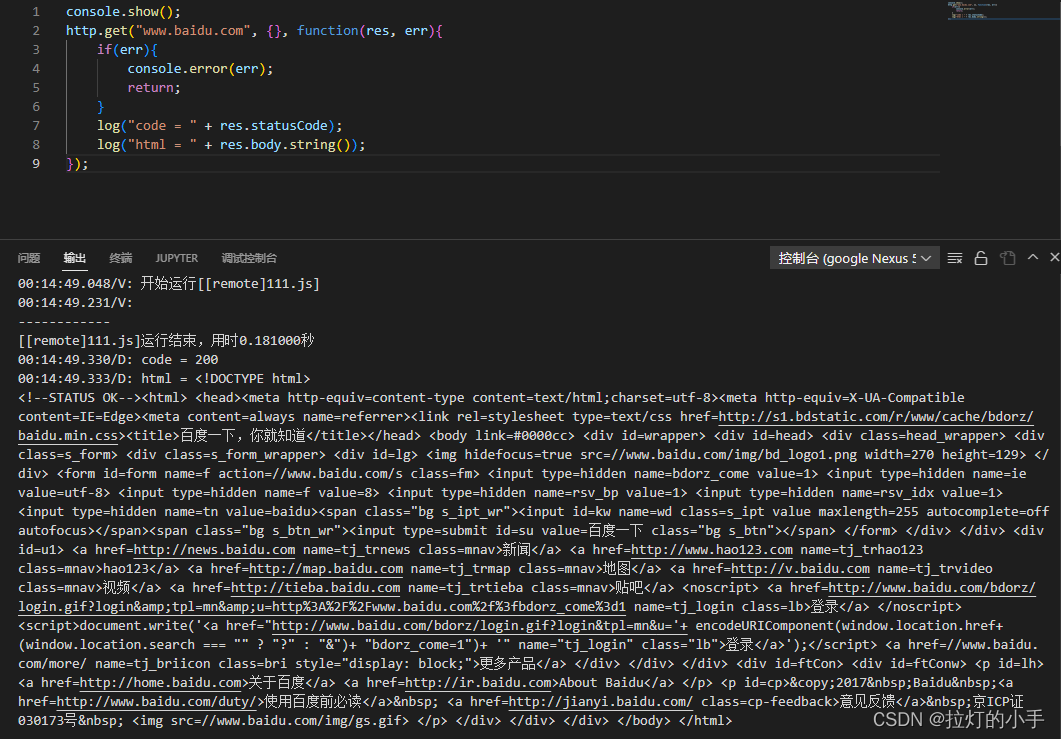Screen dimensions: 1061x739
Task: Open output log in editor icon
Action: pyautogui.click(x=1008, y=258)
